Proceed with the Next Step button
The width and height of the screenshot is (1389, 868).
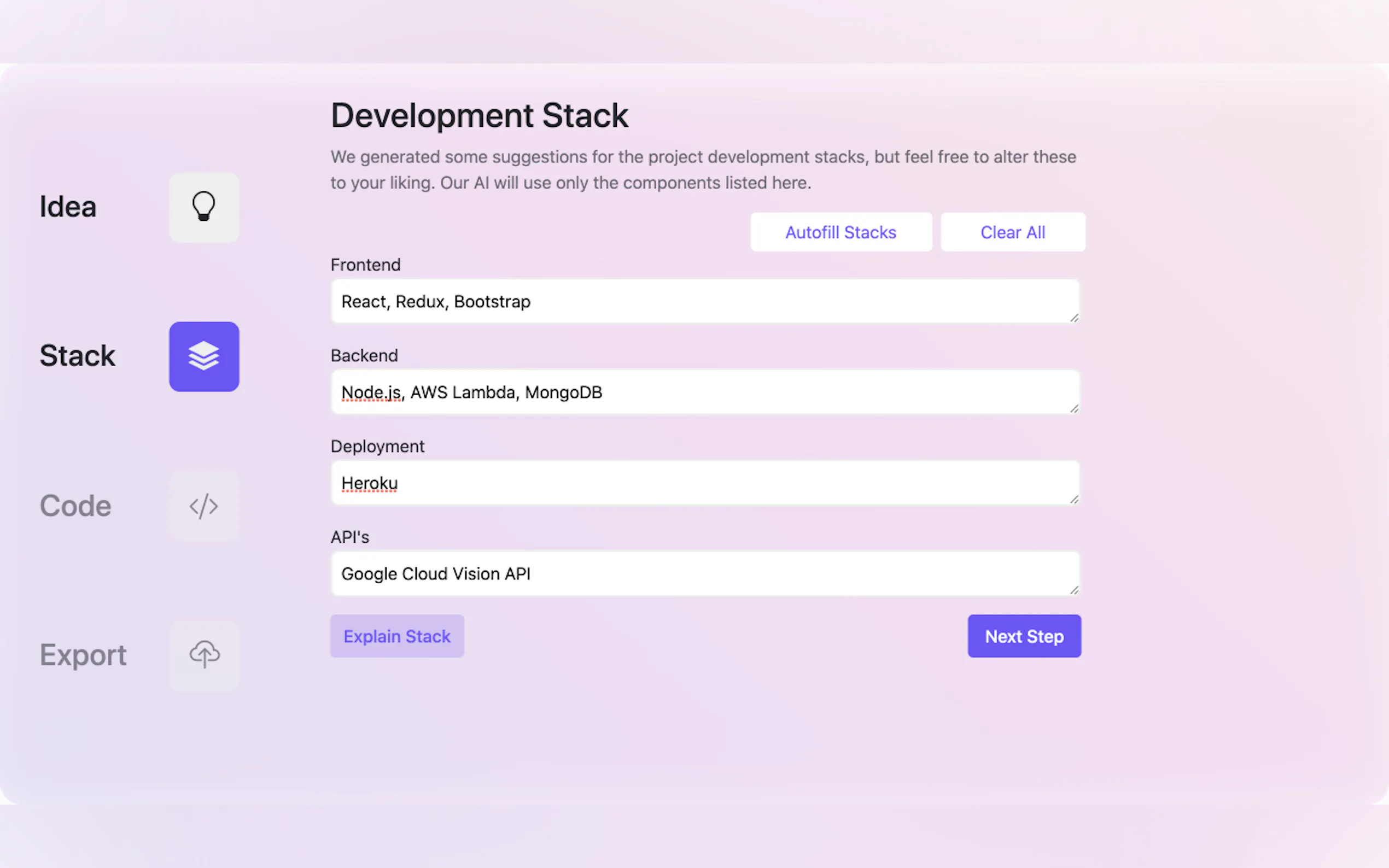1024,636
